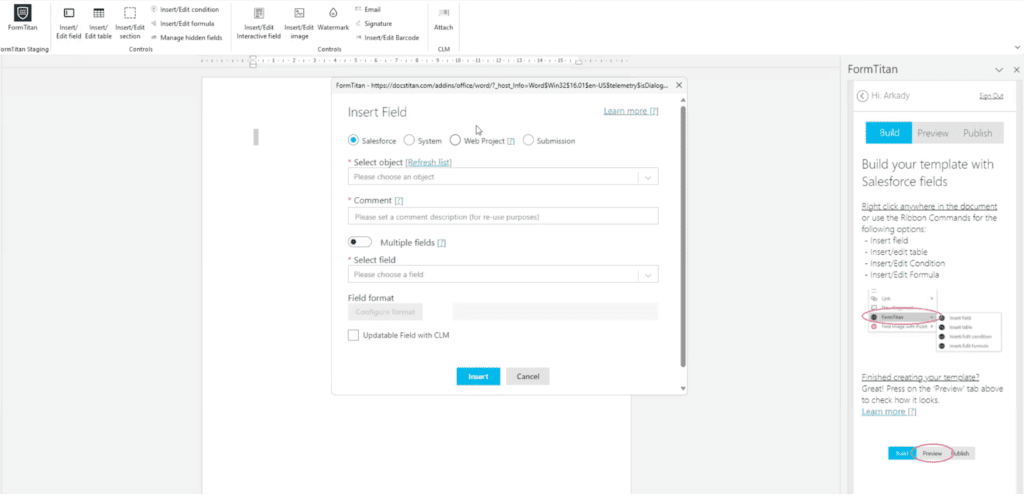
Task: Choose Insert/Edit condition command
Action: [x=185, y=9]
